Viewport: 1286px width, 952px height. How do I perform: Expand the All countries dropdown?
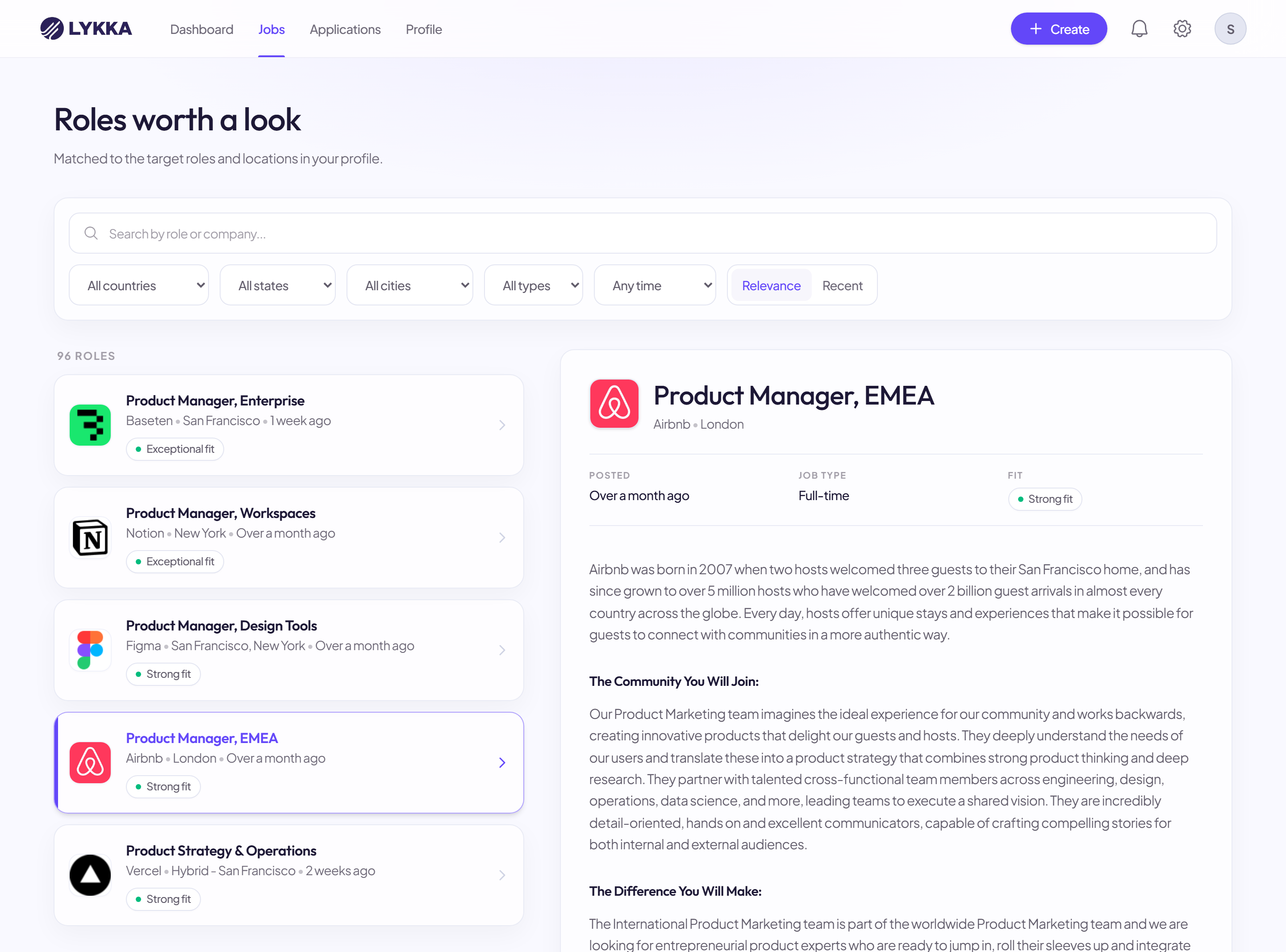pos(139,285)
